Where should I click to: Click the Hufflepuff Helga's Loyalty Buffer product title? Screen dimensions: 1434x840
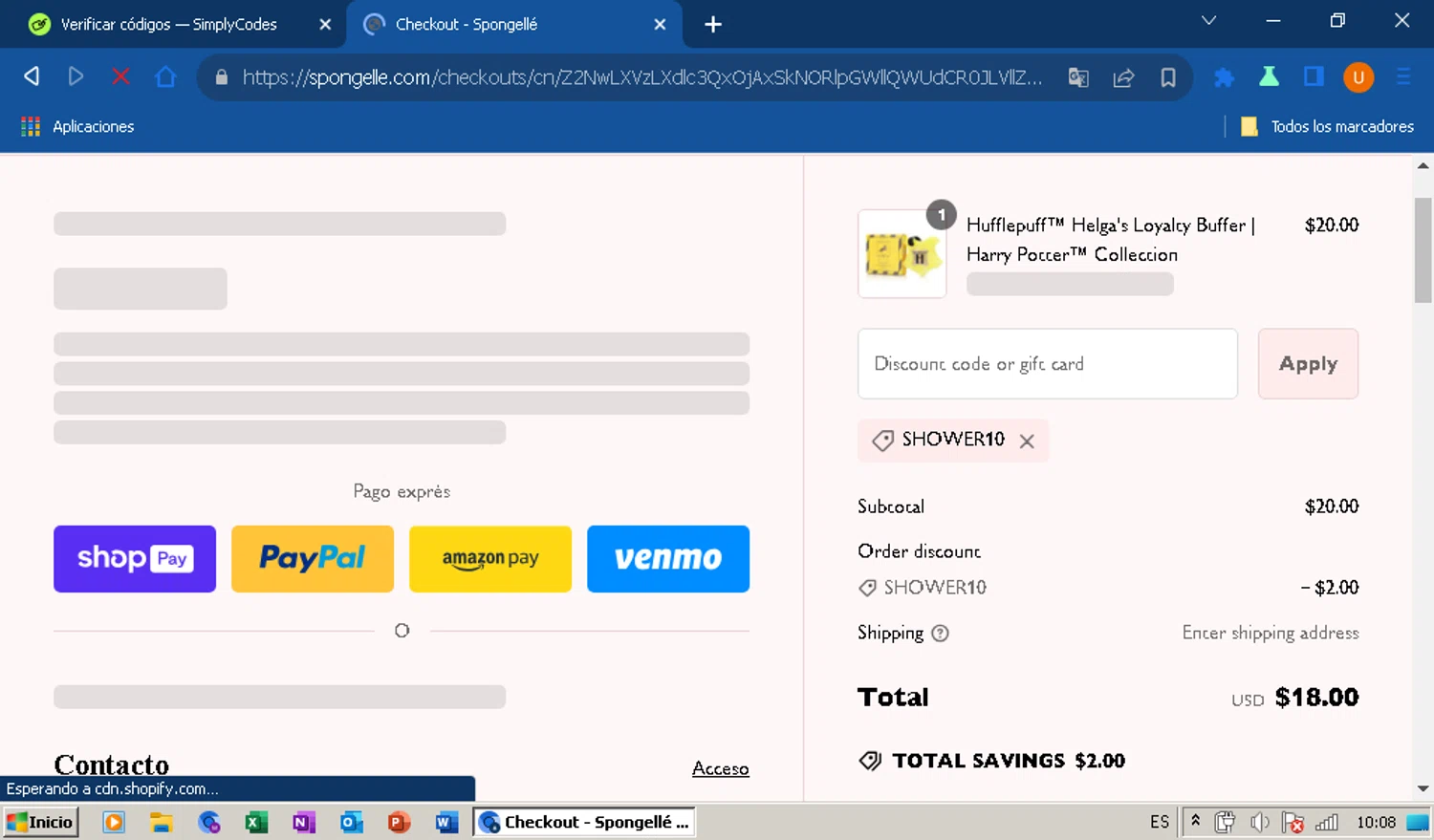tap(1110, 239)
